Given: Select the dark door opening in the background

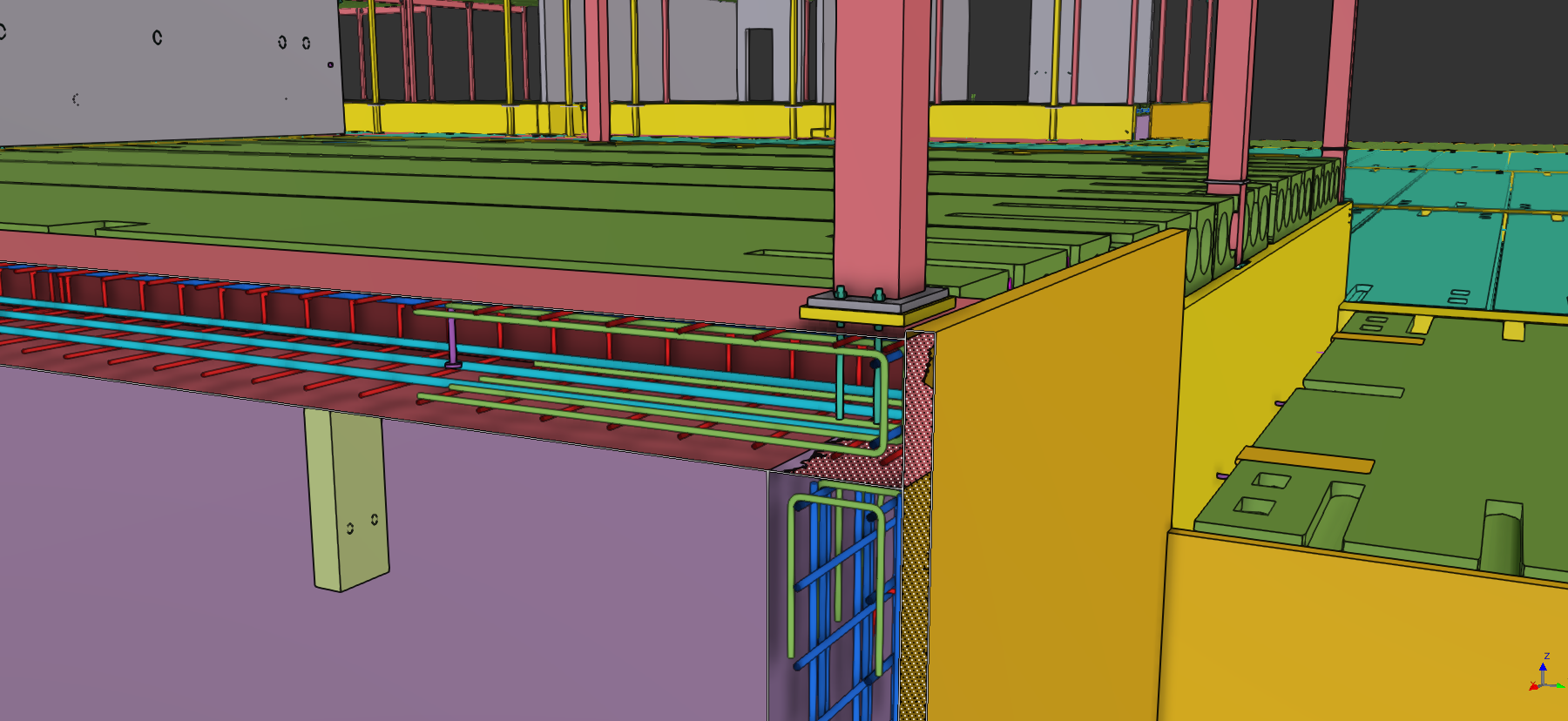Looking at the screenshot, I should tap(759, 65).
